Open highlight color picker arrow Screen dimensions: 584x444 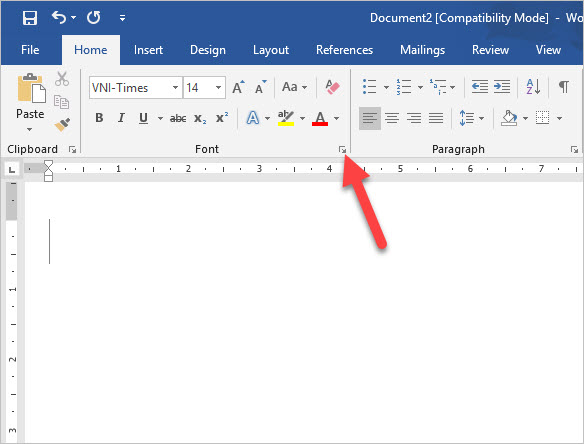pos(302,118)
